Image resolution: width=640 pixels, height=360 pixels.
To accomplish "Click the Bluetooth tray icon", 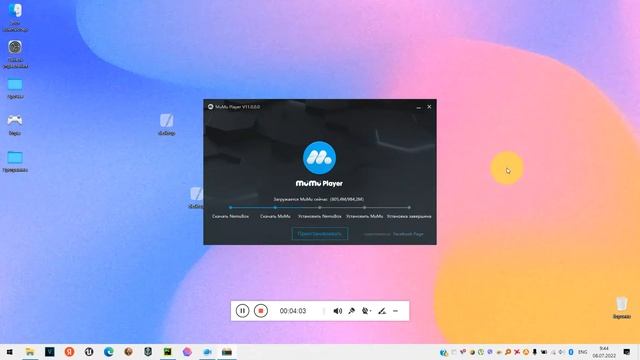I will (571, 352).
